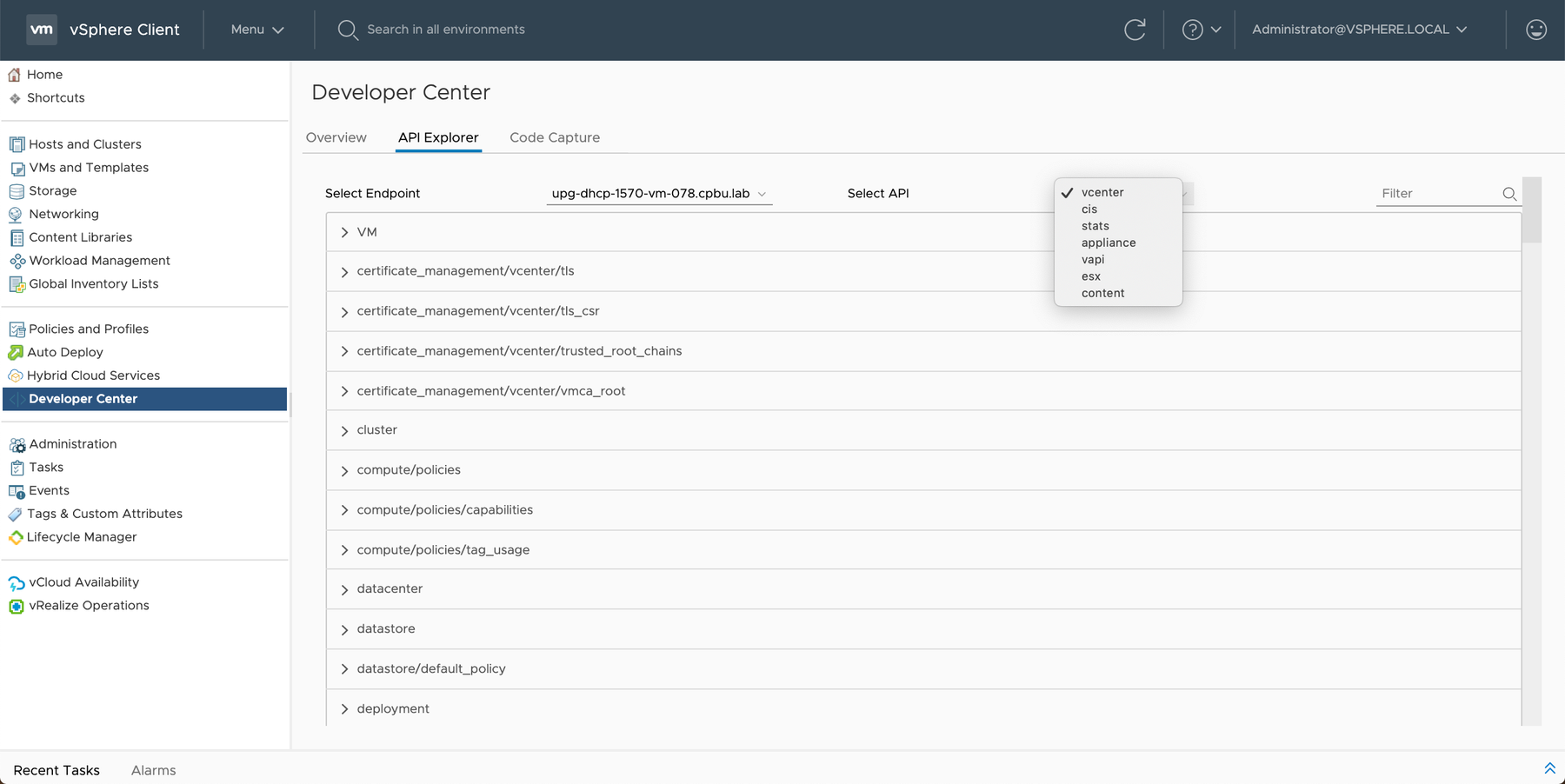Click the Filter magnifier icon

coord(1509,194)
